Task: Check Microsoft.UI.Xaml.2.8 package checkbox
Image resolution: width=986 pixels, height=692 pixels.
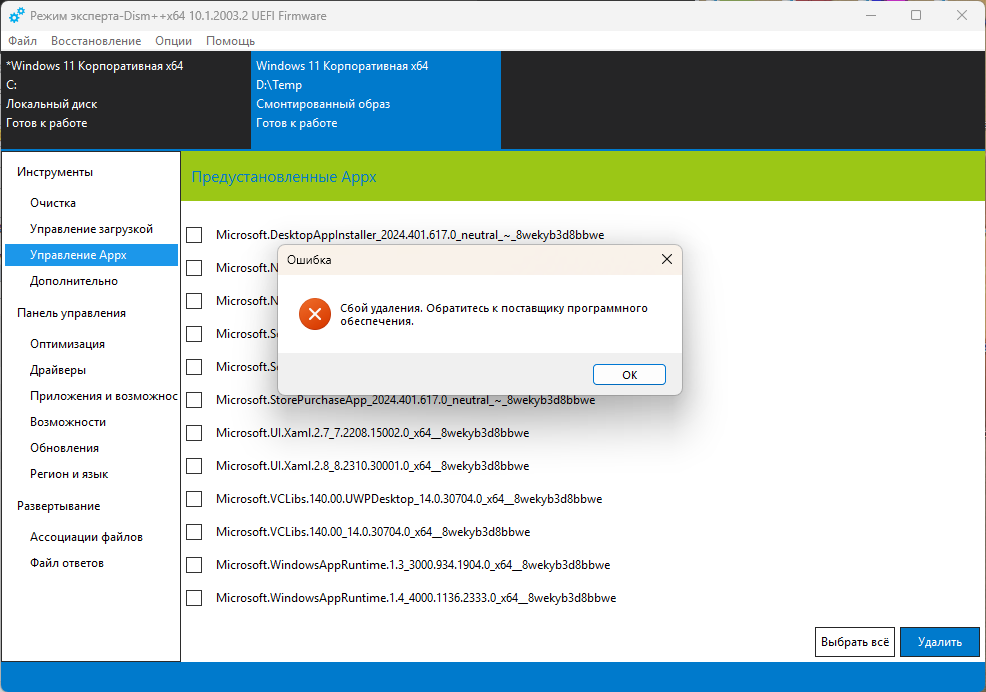Action: pyautogui.click(x=194, y=466)
